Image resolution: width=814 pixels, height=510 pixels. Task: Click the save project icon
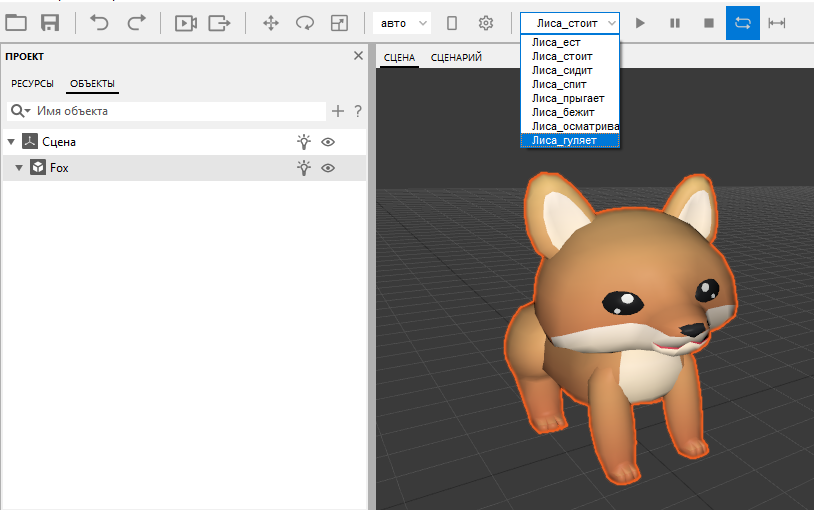[50, 22]
